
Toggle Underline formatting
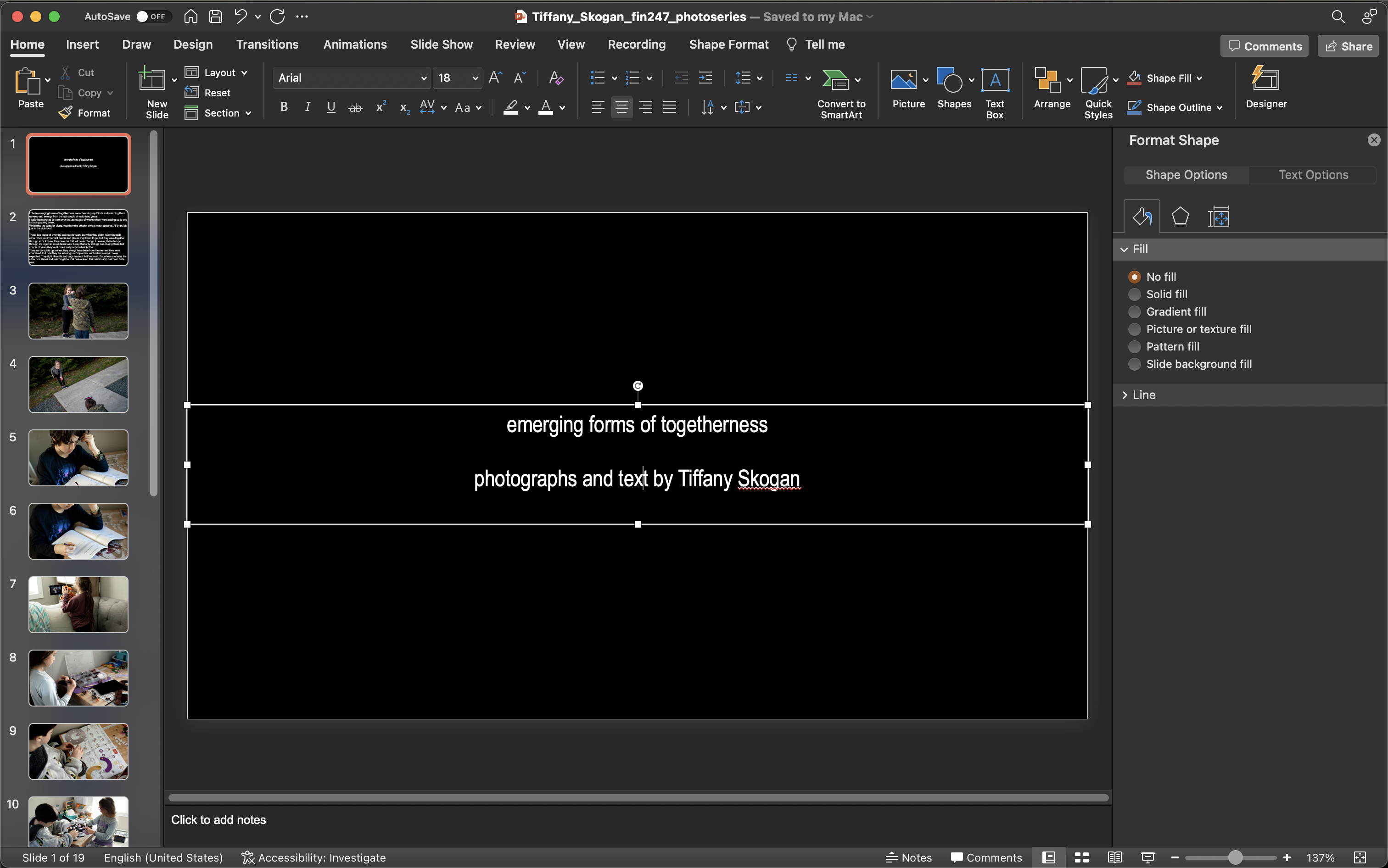click(331, 107)
